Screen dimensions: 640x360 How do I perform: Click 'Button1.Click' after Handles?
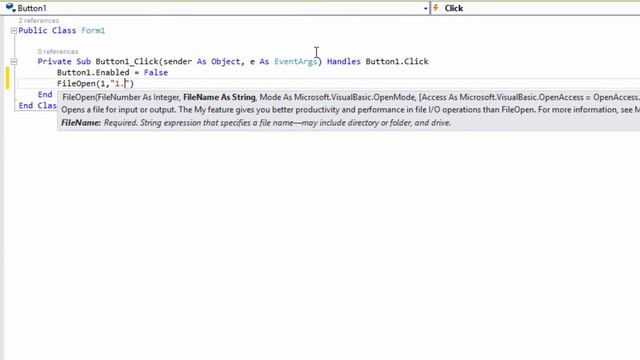[x=397, y=62]
